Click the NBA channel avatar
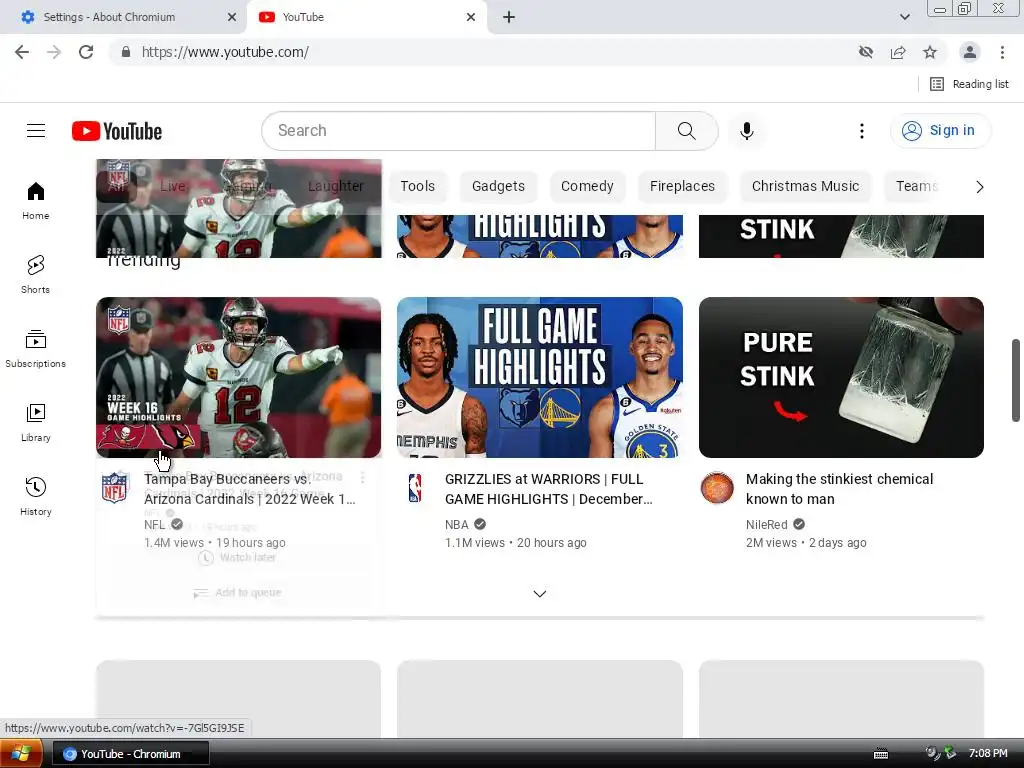The width and height of the screenshot is (1024, 768). [415, 488]
